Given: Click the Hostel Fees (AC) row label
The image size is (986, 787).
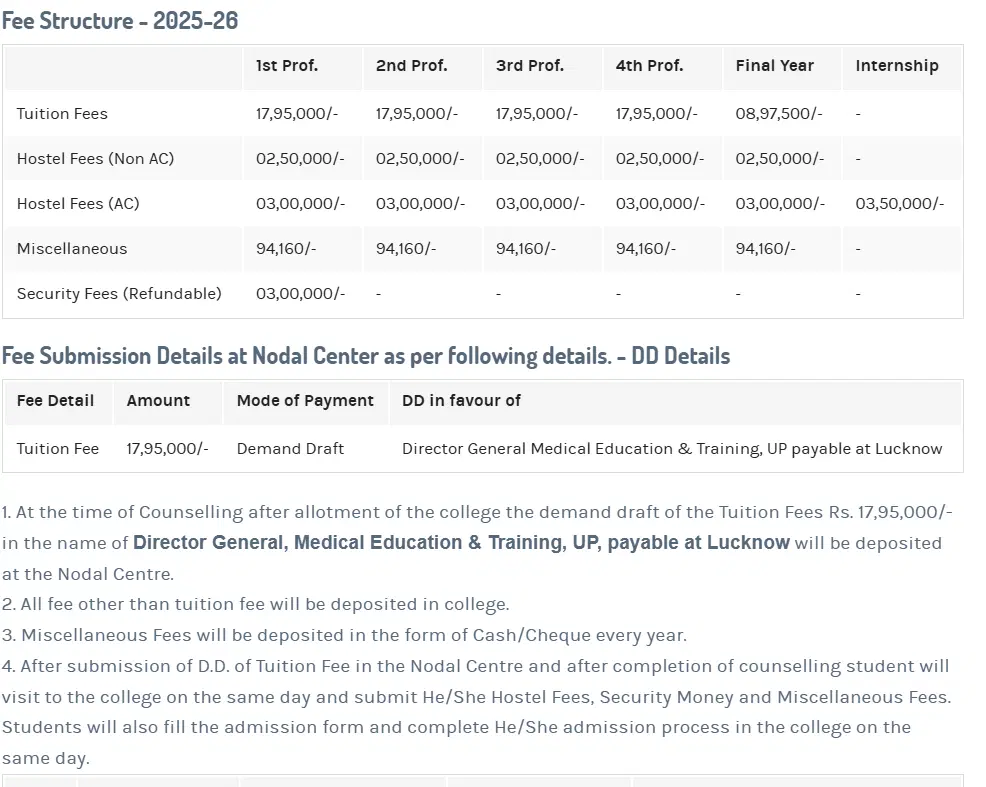Looking at the screenshot, I should click(78, 204).
